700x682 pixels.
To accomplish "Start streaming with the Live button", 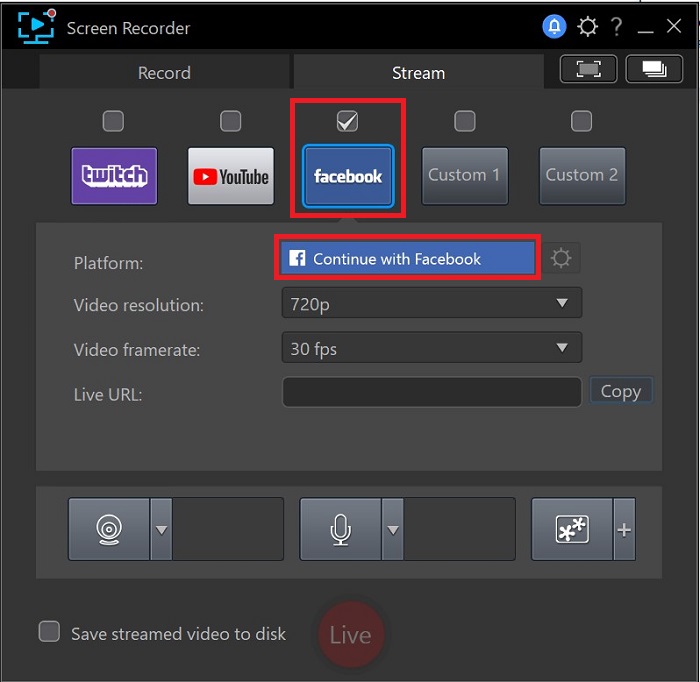I will [350, 634].
